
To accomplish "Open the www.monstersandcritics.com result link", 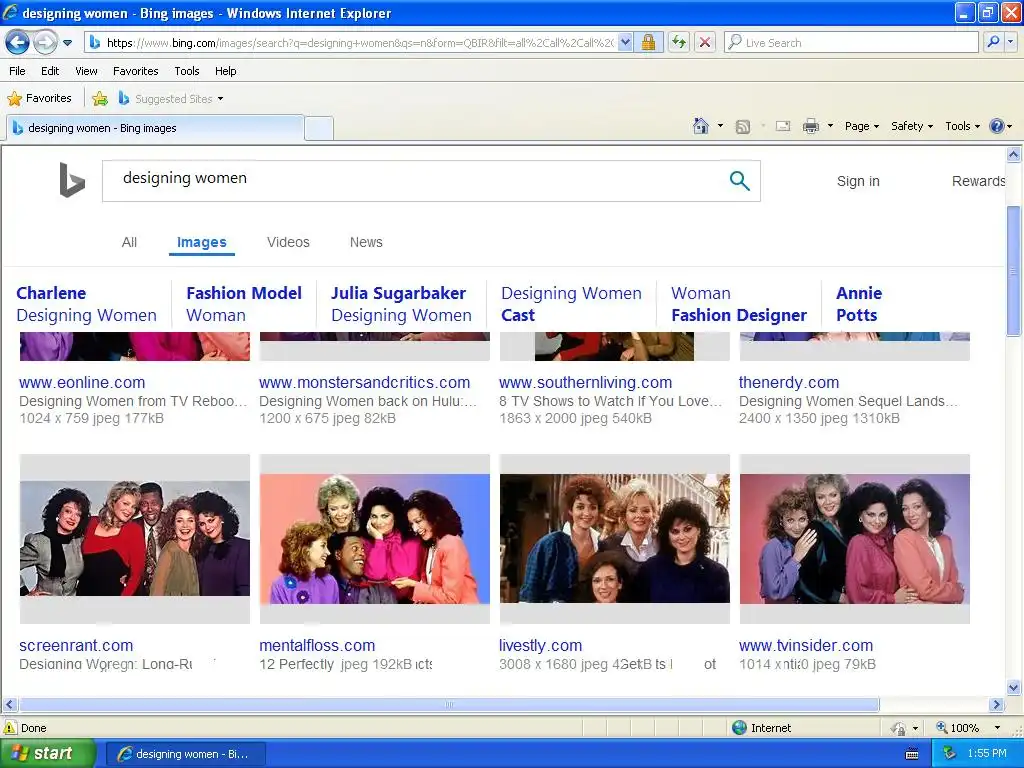I will point(364,383).
